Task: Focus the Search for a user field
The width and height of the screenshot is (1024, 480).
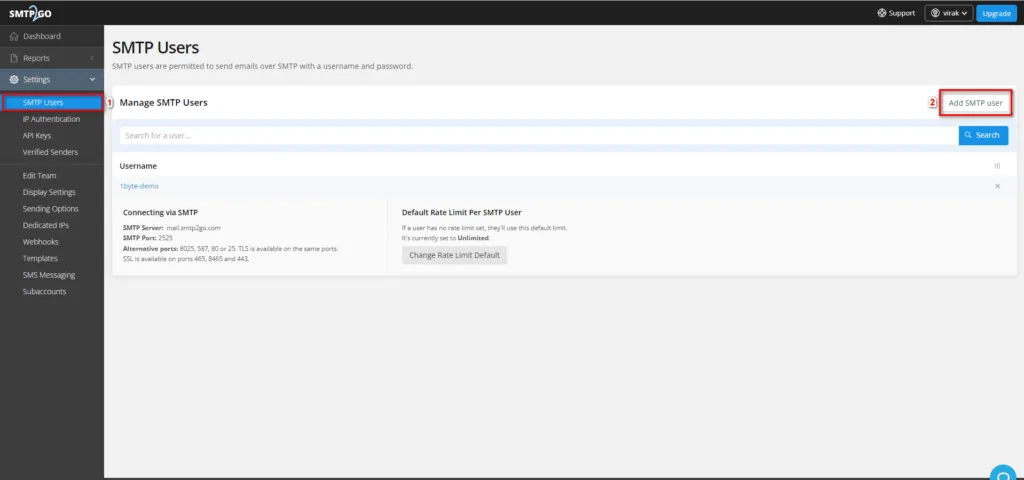Action: click(537, 135)
